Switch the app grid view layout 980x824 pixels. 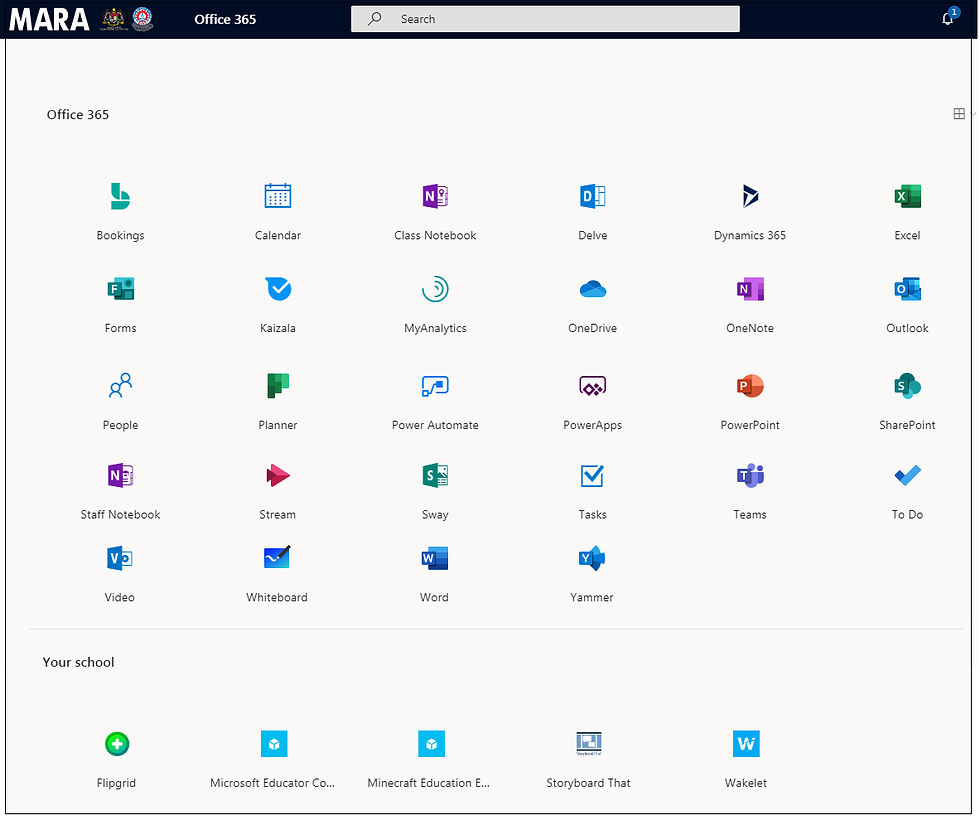point(959,114)
